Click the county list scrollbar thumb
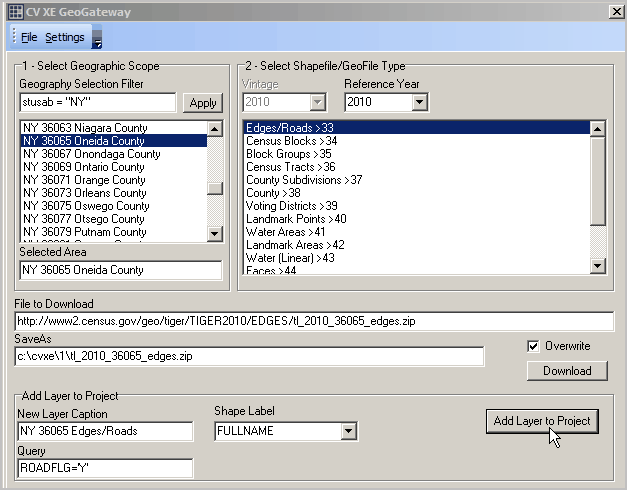Viewport: 627px width, 490px height. click(x=215, y=188)
